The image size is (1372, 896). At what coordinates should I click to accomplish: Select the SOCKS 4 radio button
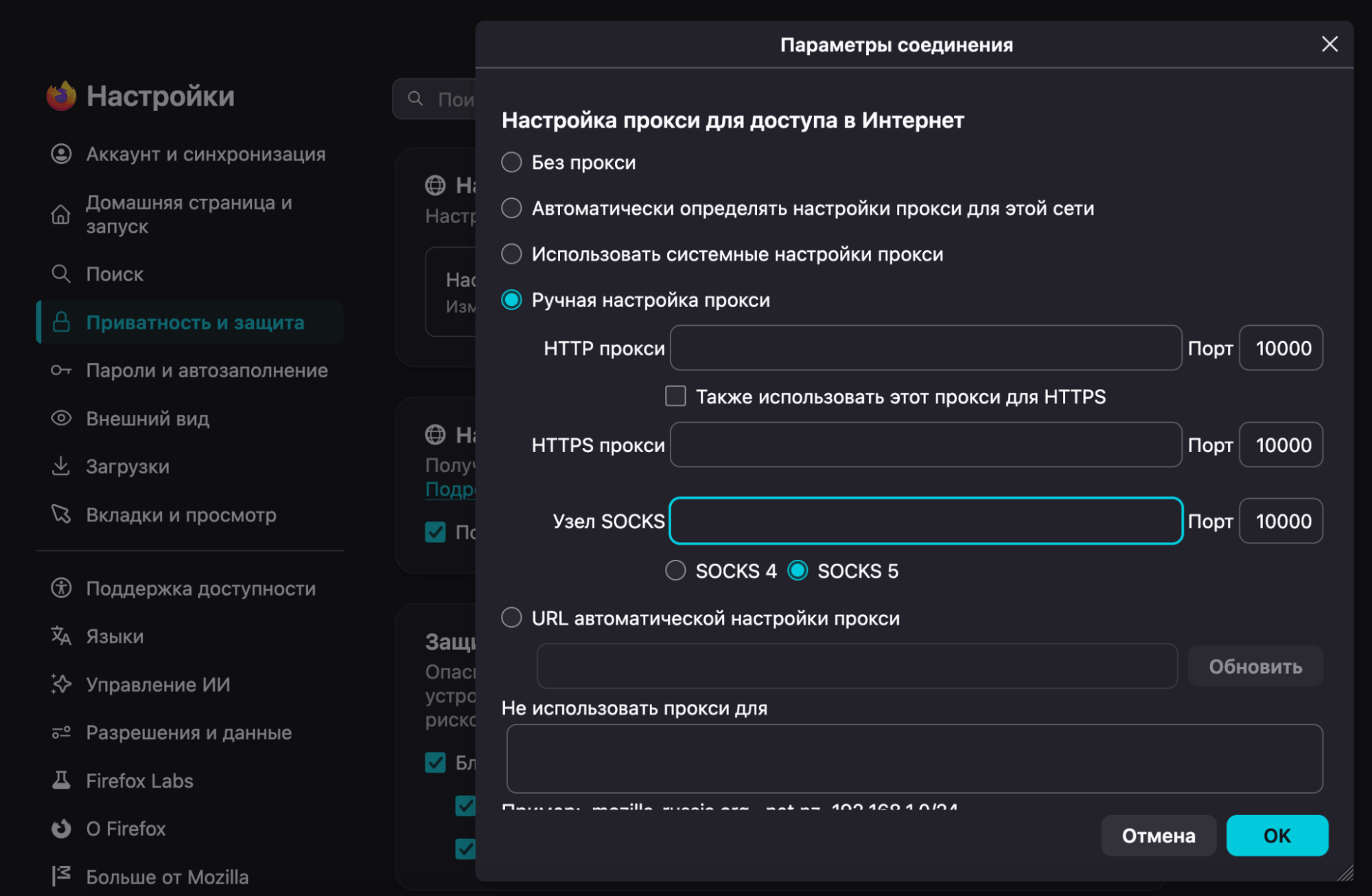(675, 570)
